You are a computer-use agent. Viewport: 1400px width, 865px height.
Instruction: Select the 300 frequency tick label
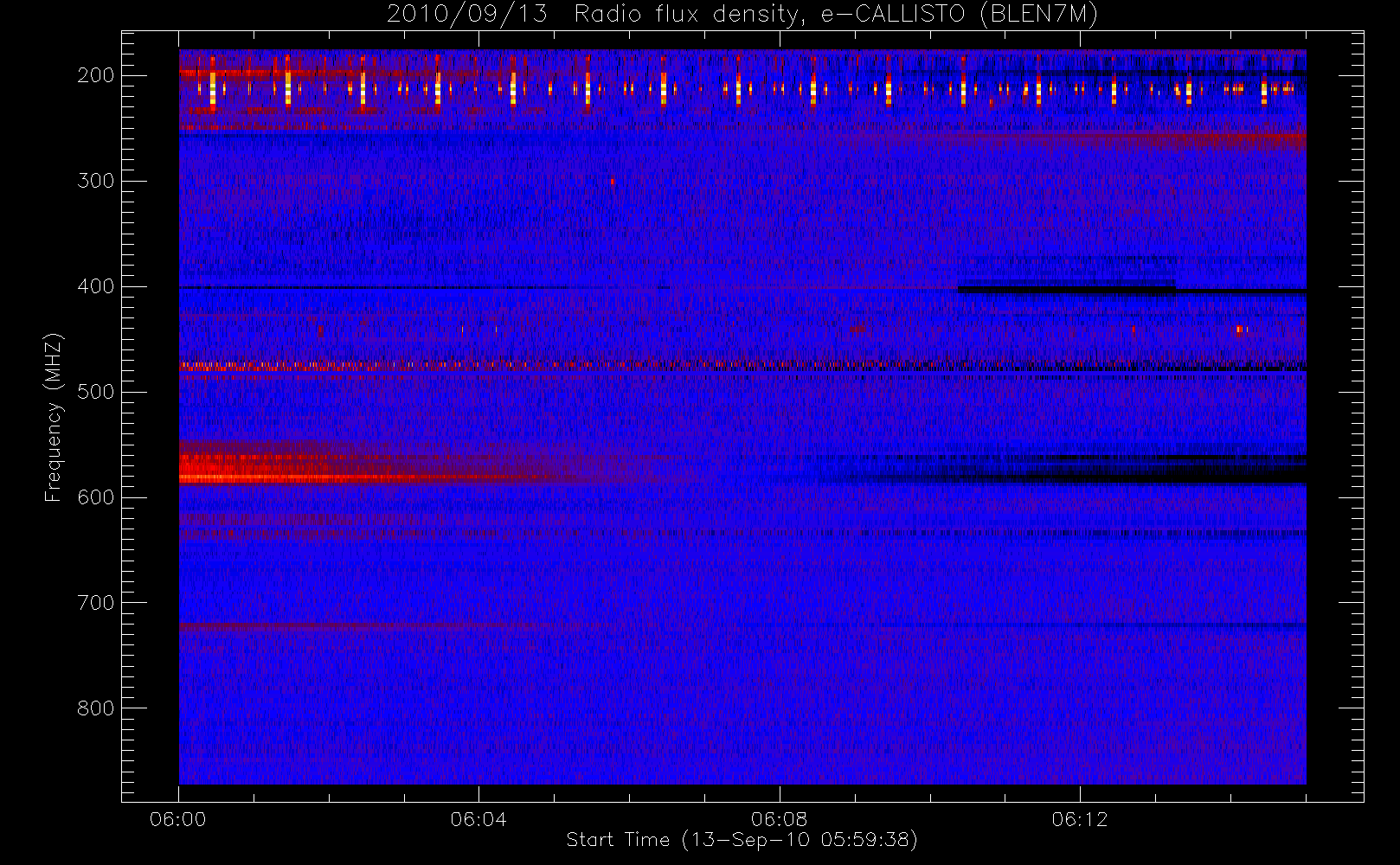click(x=96, y=181)
